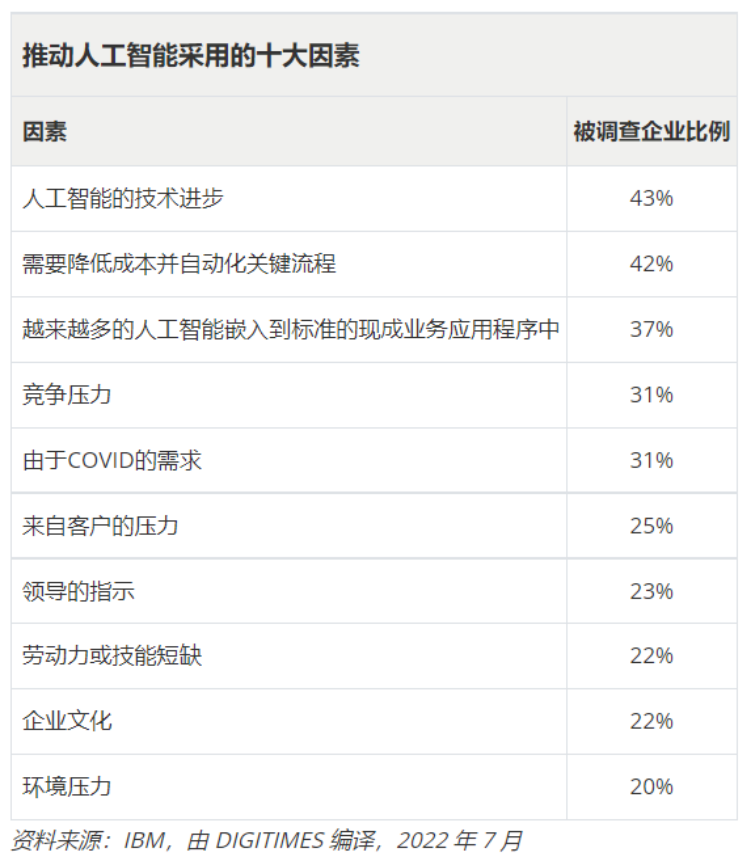Click the 42% percentage cell

pyautogui.click(x=652, y=264)
